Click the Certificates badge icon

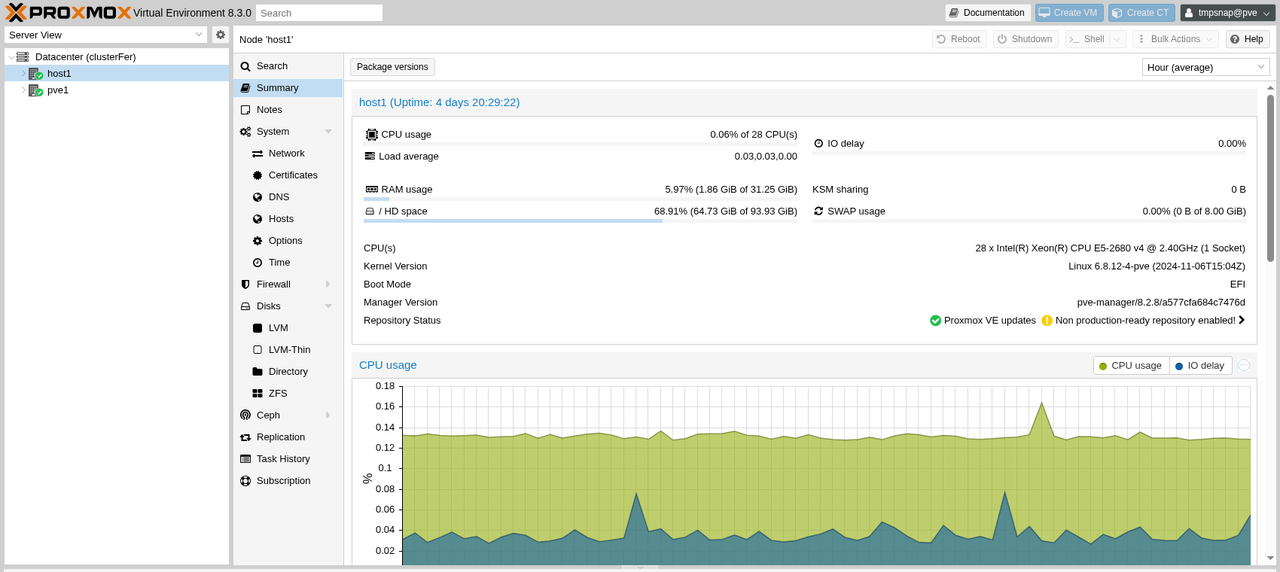(x=258, y=175)
